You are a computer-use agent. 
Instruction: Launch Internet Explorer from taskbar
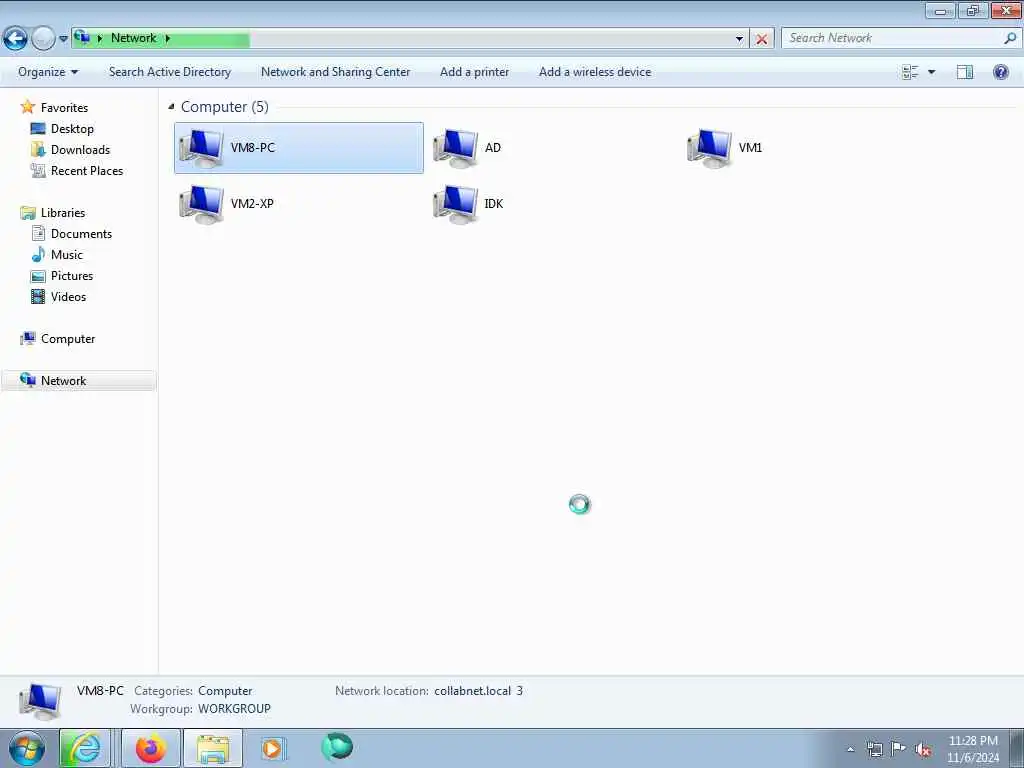tap(85, 748)
